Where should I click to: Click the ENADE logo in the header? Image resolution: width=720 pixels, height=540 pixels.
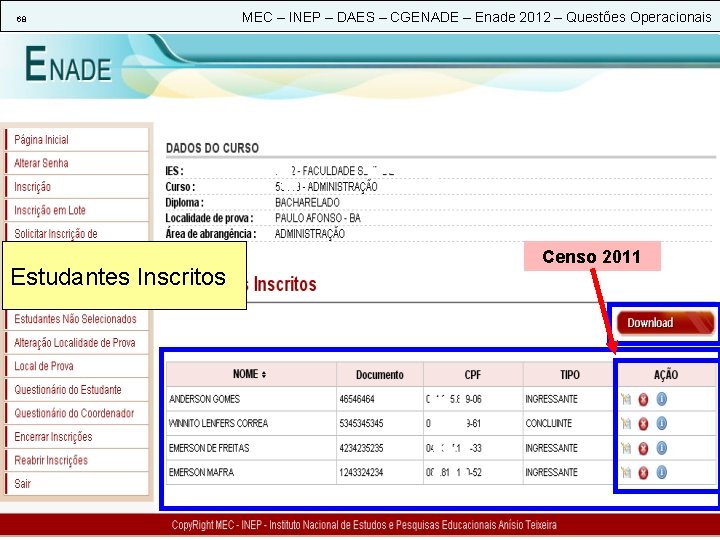pos(68,64)
